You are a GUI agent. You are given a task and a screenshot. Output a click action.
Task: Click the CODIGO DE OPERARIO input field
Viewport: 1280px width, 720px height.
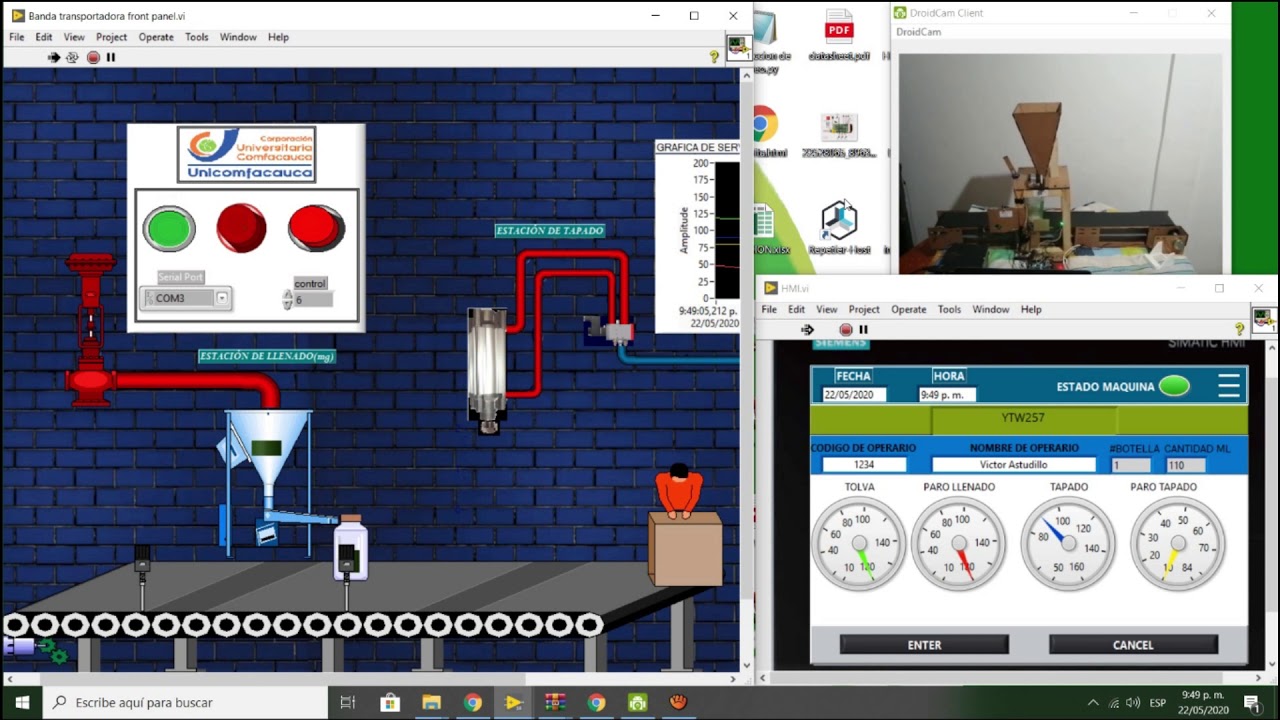click(x=864, y=465)
